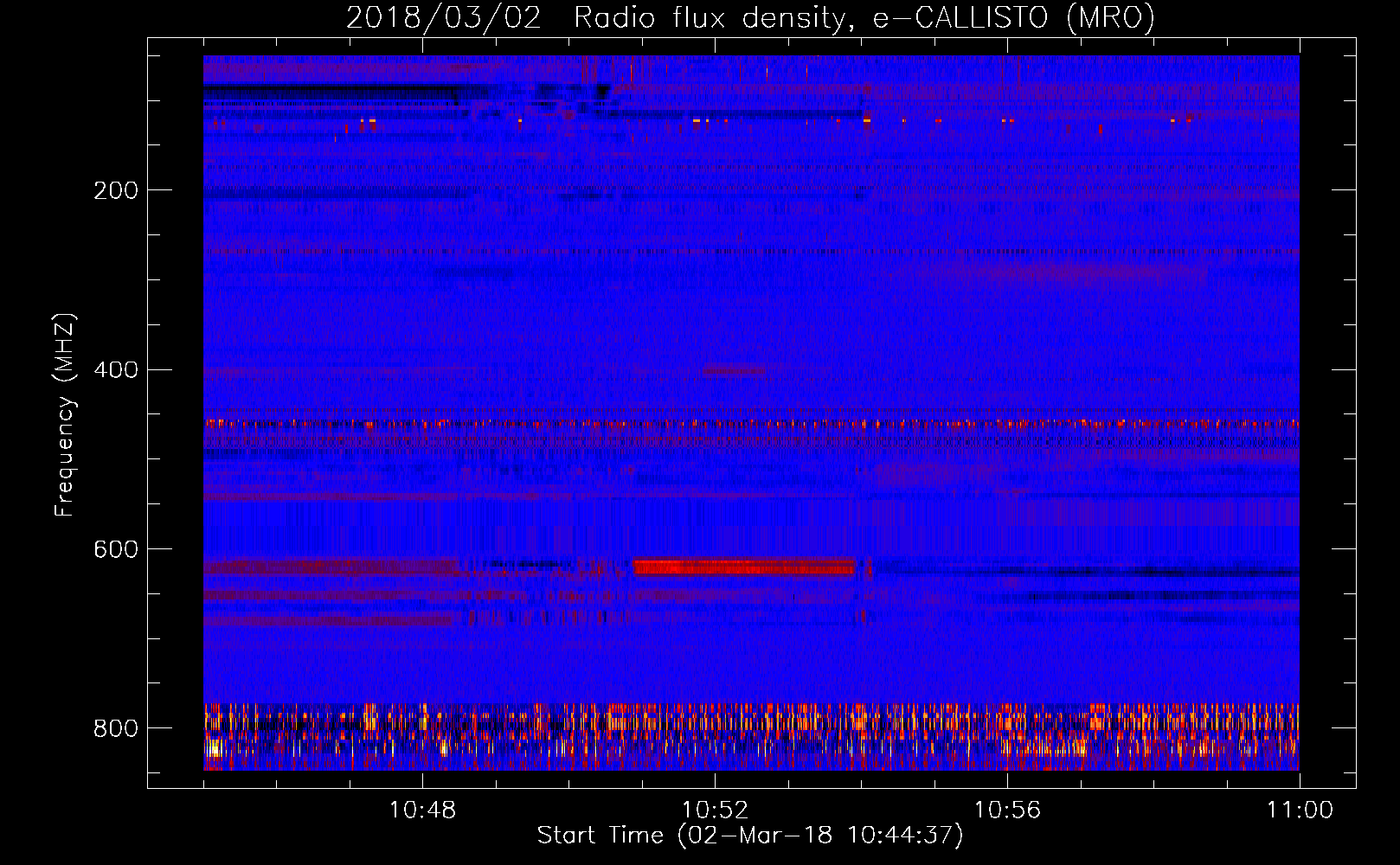
Task: Click the "600" frequency tick label
Action: (116, 550)
